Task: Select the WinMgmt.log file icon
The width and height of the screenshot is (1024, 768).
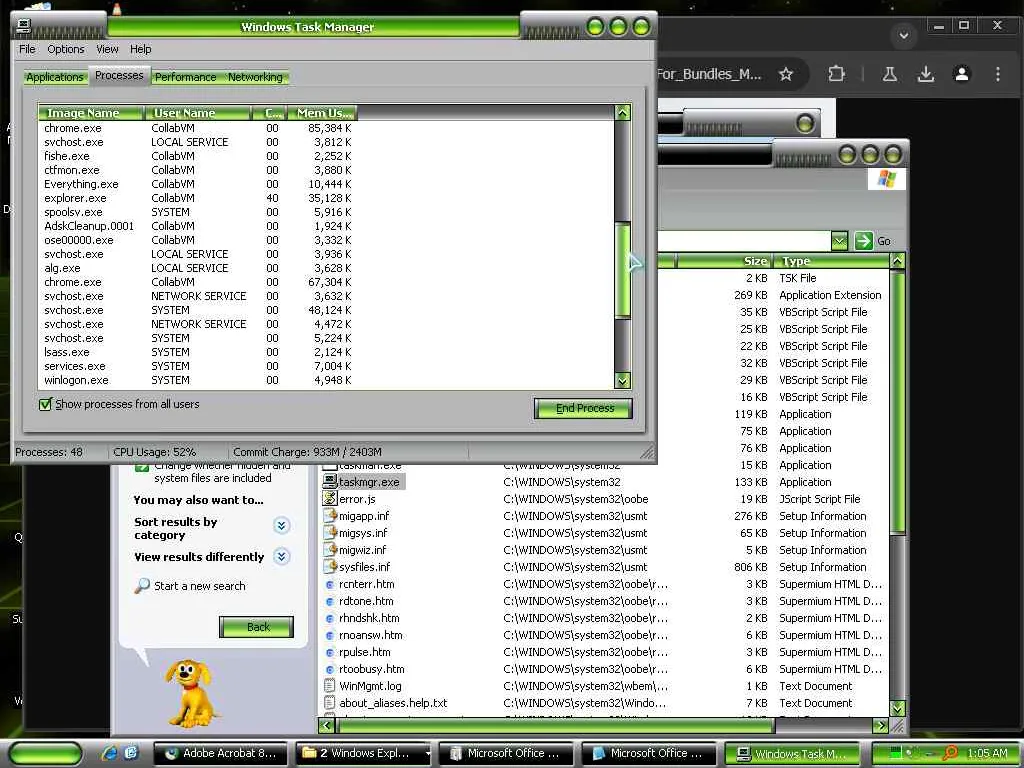Action: [330, 686]
